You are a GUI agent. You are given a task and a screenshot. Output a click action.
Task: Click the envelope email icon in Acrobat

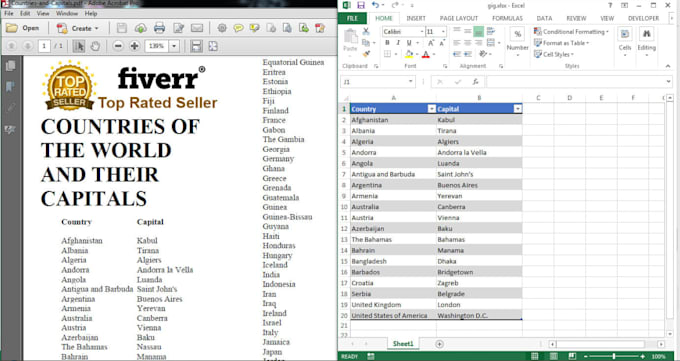pos(197,28)
